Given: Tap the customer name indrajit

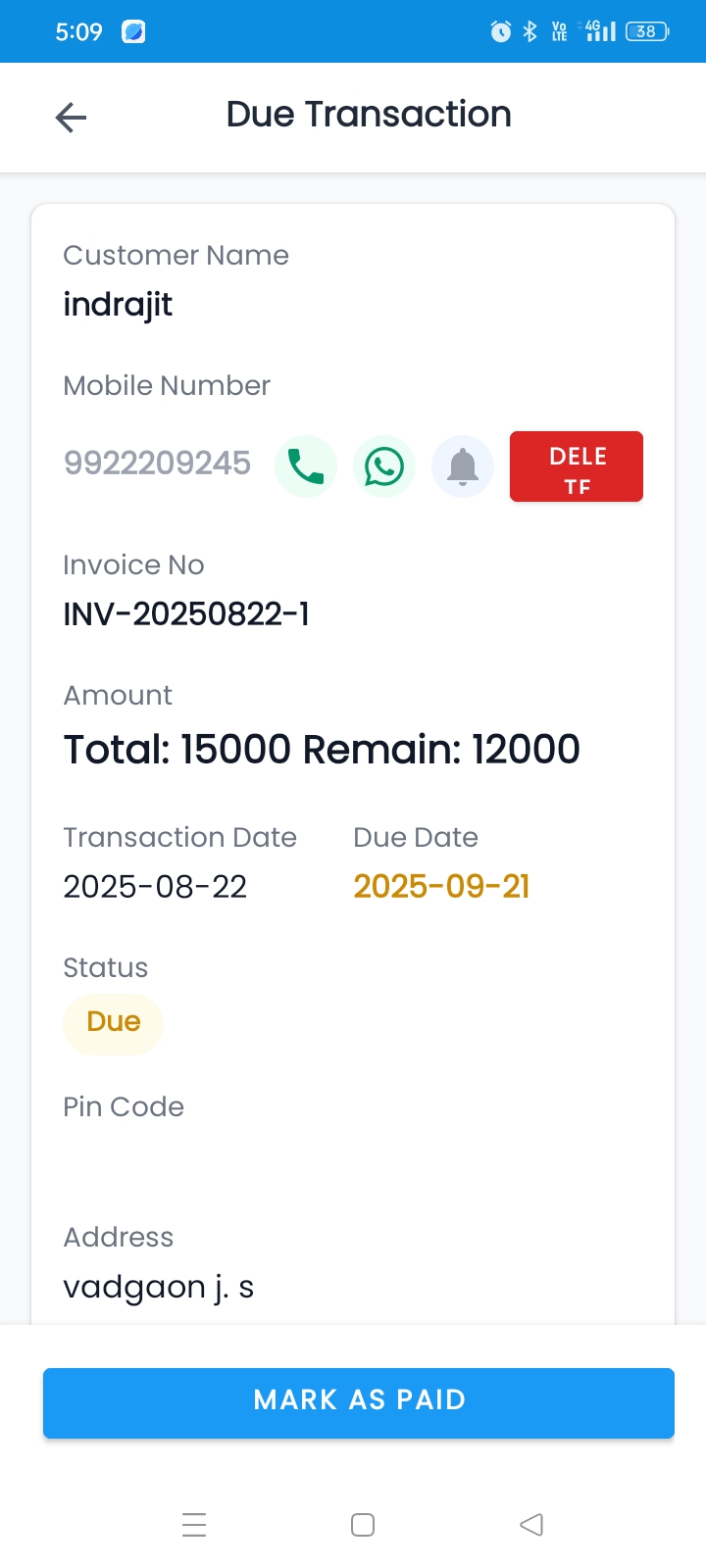Looking at the screenshot, I should [118, 305].
